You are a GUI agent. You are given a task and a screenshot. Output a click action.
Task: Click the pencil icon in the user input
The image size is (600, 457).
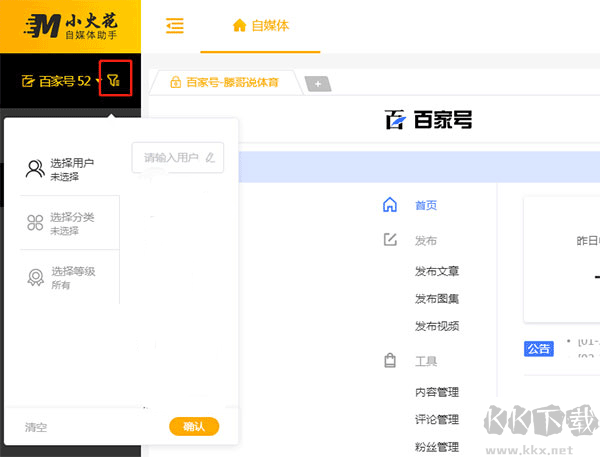pyautogui.click(x=210, y=158)
